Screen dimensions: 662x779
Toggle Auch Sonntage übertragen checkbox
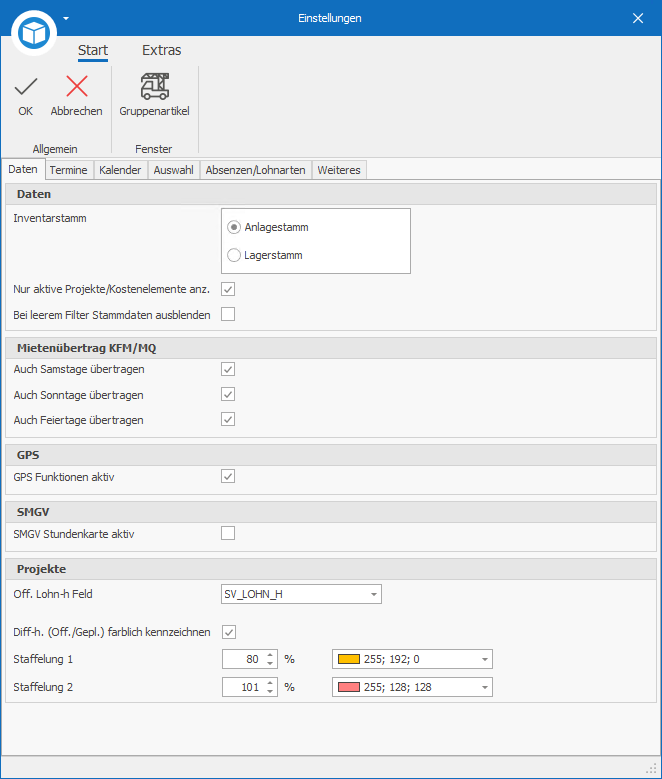(x=228, y=394)
